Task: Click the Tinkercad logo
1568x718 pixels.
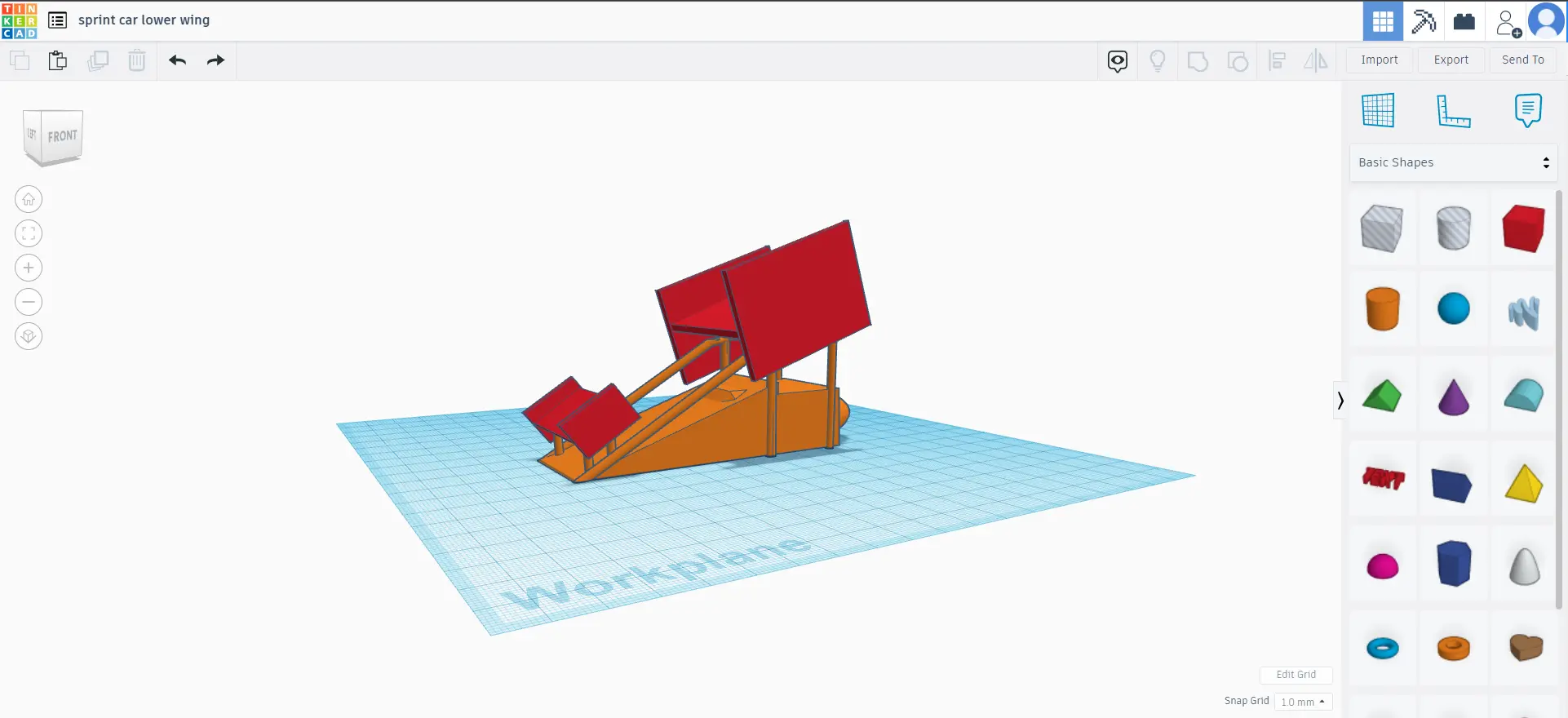Action: (20, 20)
